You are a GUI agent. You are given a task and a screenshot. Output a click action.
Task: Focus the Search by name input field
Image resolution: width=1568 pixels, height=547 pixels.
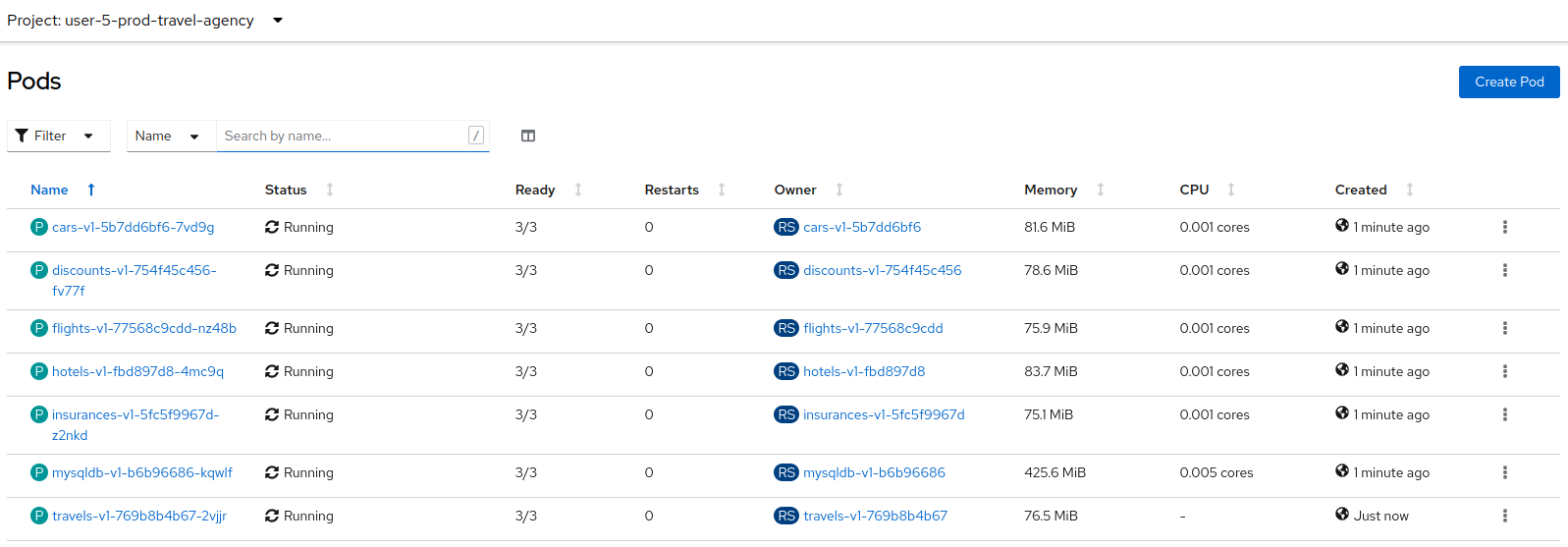tap(344, 136)
